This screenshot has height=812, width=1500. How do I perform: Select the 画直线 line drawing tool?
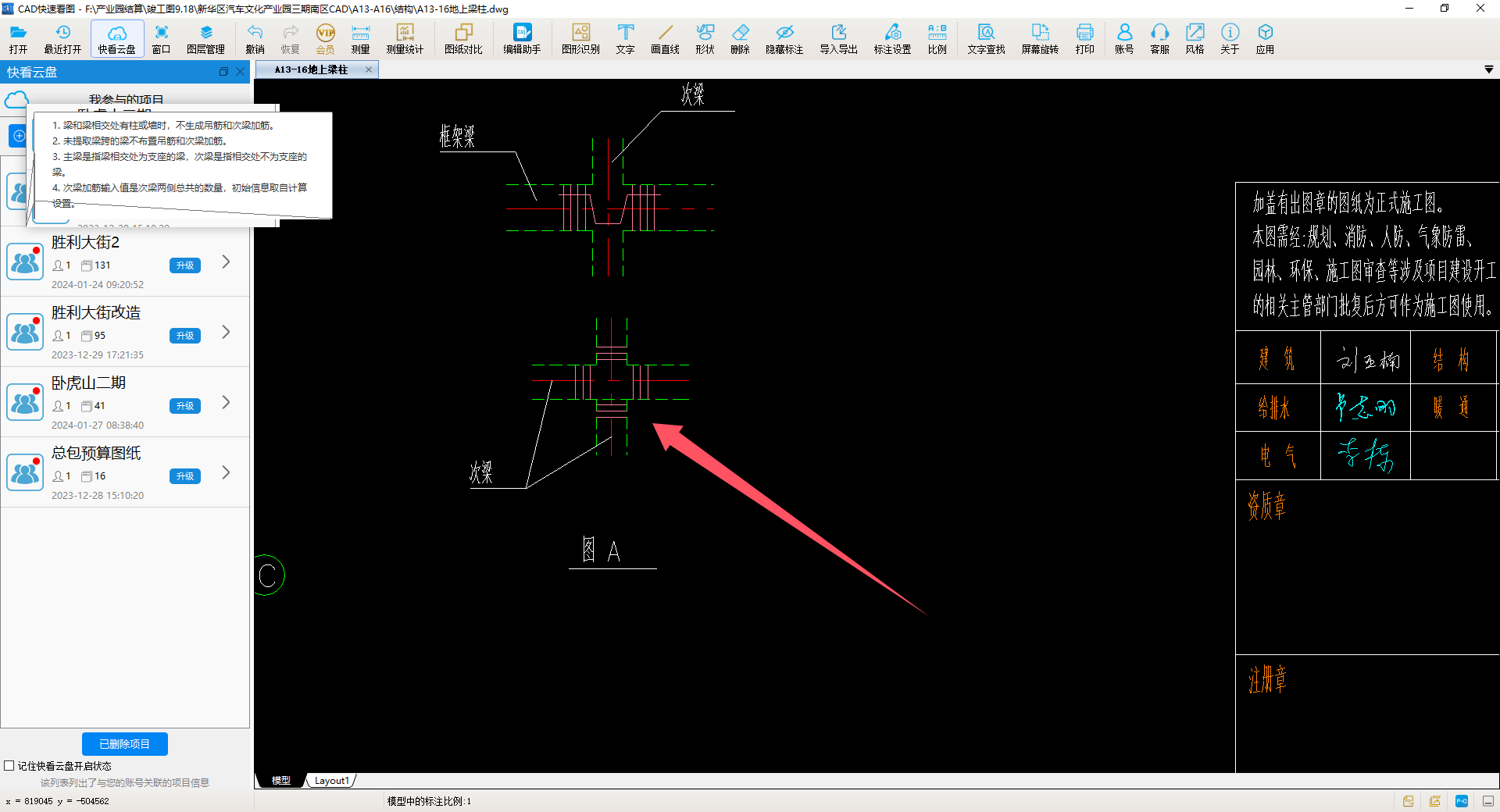pyautogui.click(x=665, y=39)
